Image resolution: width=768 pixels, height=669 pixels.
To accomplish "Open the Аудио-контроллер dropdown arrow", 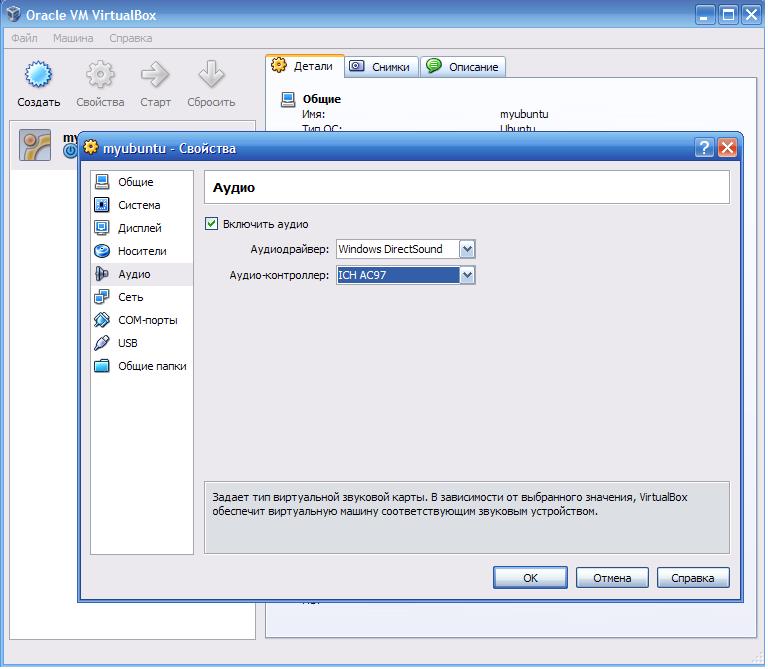I will click(467, 275).
